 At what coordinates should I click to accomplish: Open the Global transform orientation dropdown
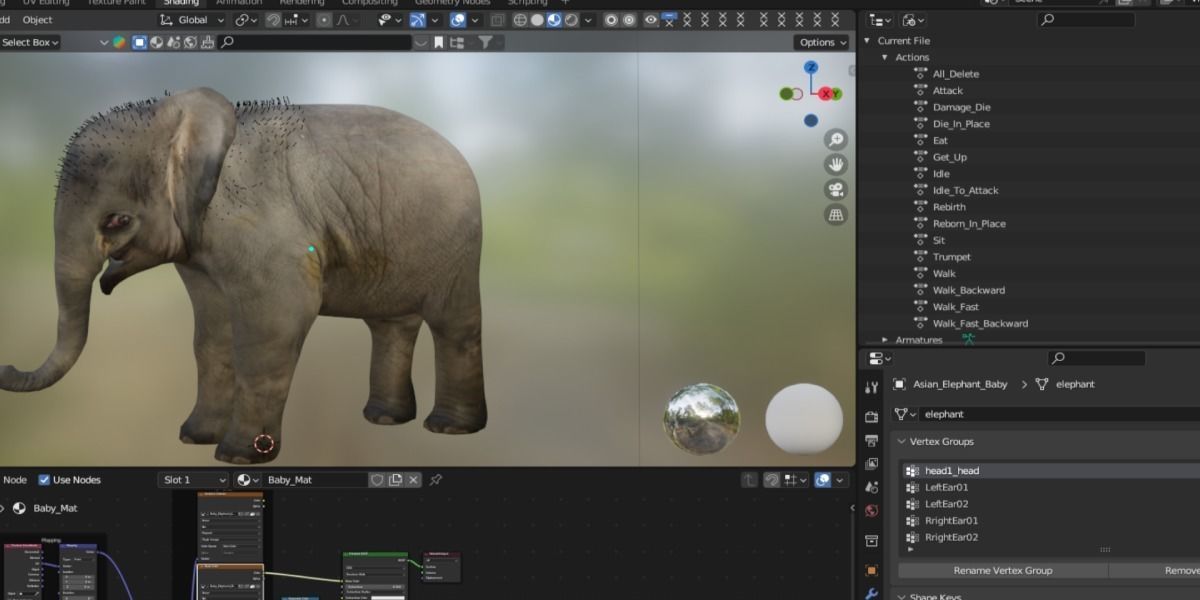[x=192, y=20]
